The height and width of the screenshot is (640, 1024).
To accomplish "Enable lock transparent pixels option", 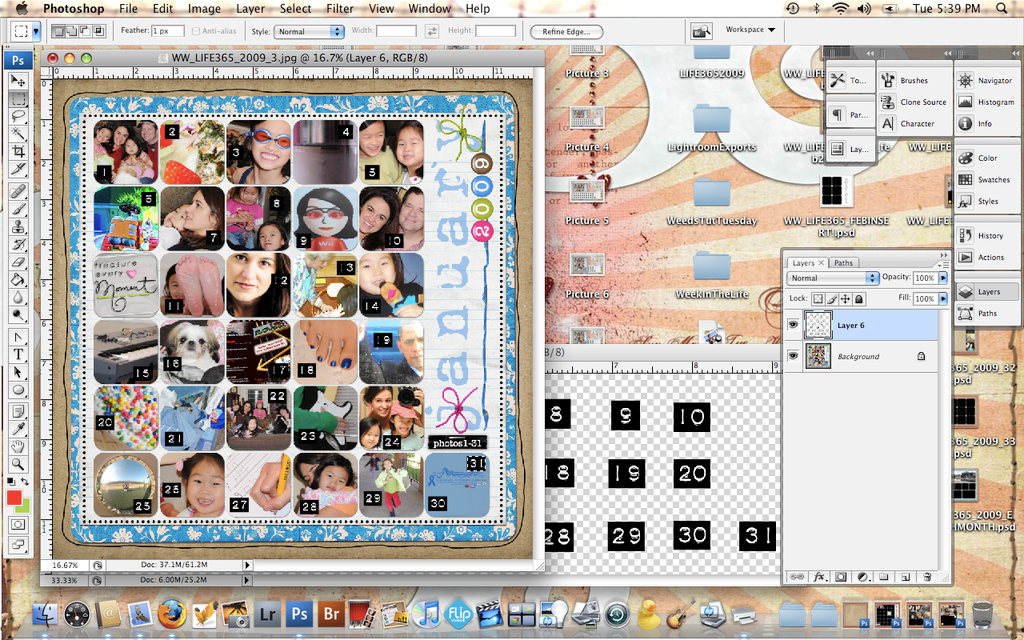I will pyautogui.click(x=817, y=299).
